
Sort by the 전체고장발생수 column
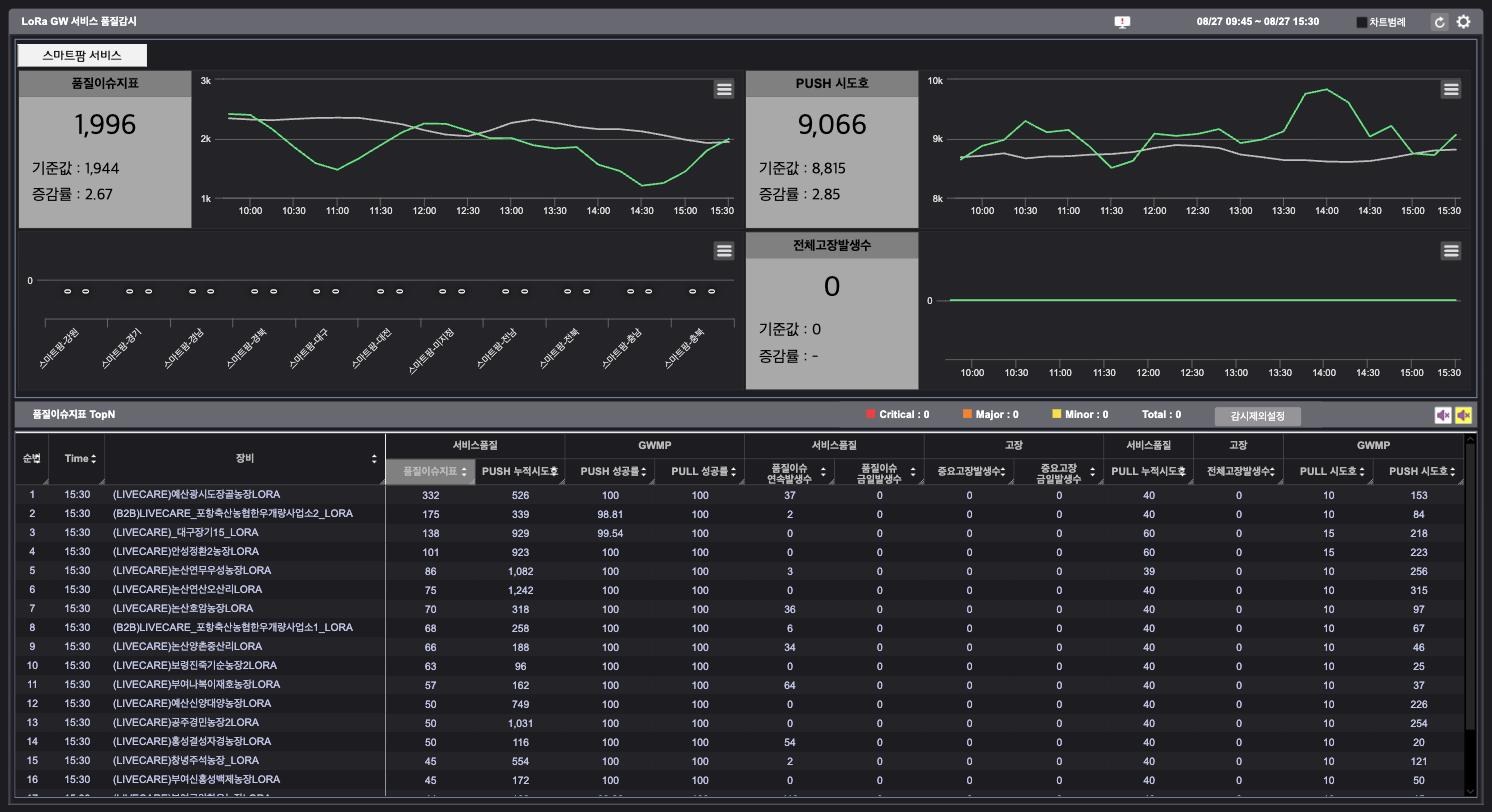[x=1239, y=471]
